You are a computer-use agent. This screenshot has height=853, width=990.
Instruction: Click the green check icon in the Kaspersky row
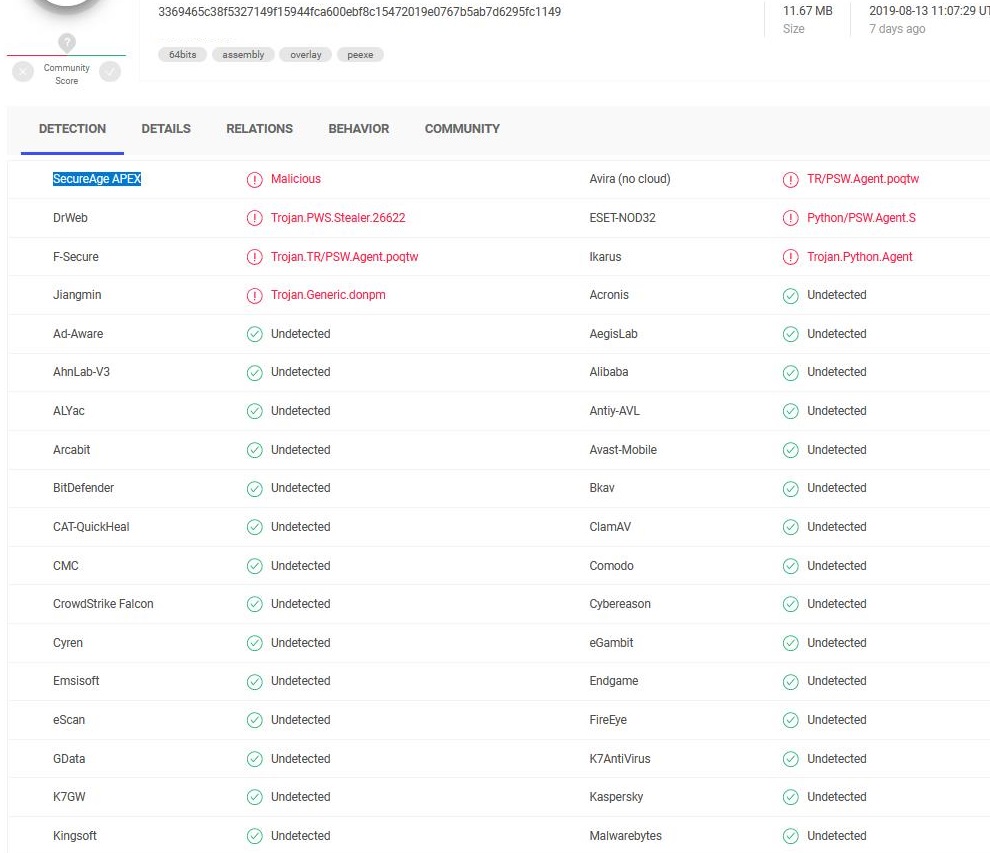tap(790, 797)
